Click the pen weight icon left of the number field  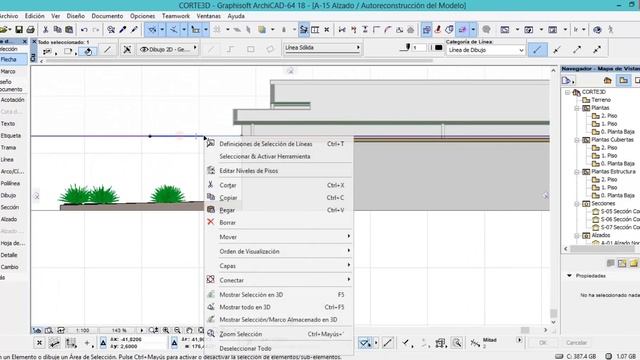click(x=405, y=48)
